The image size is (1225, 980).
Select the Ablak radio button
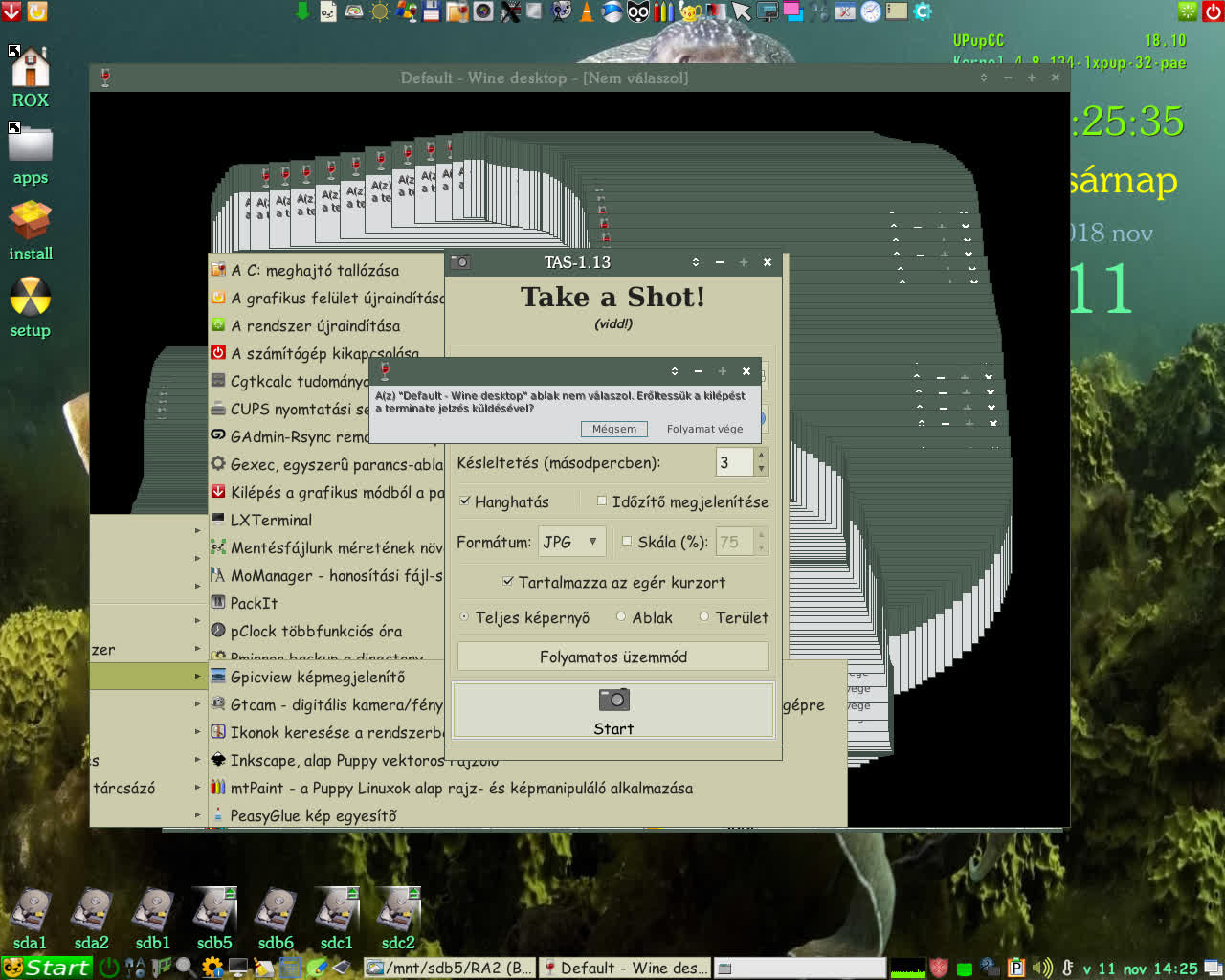[x=621, y=617]
